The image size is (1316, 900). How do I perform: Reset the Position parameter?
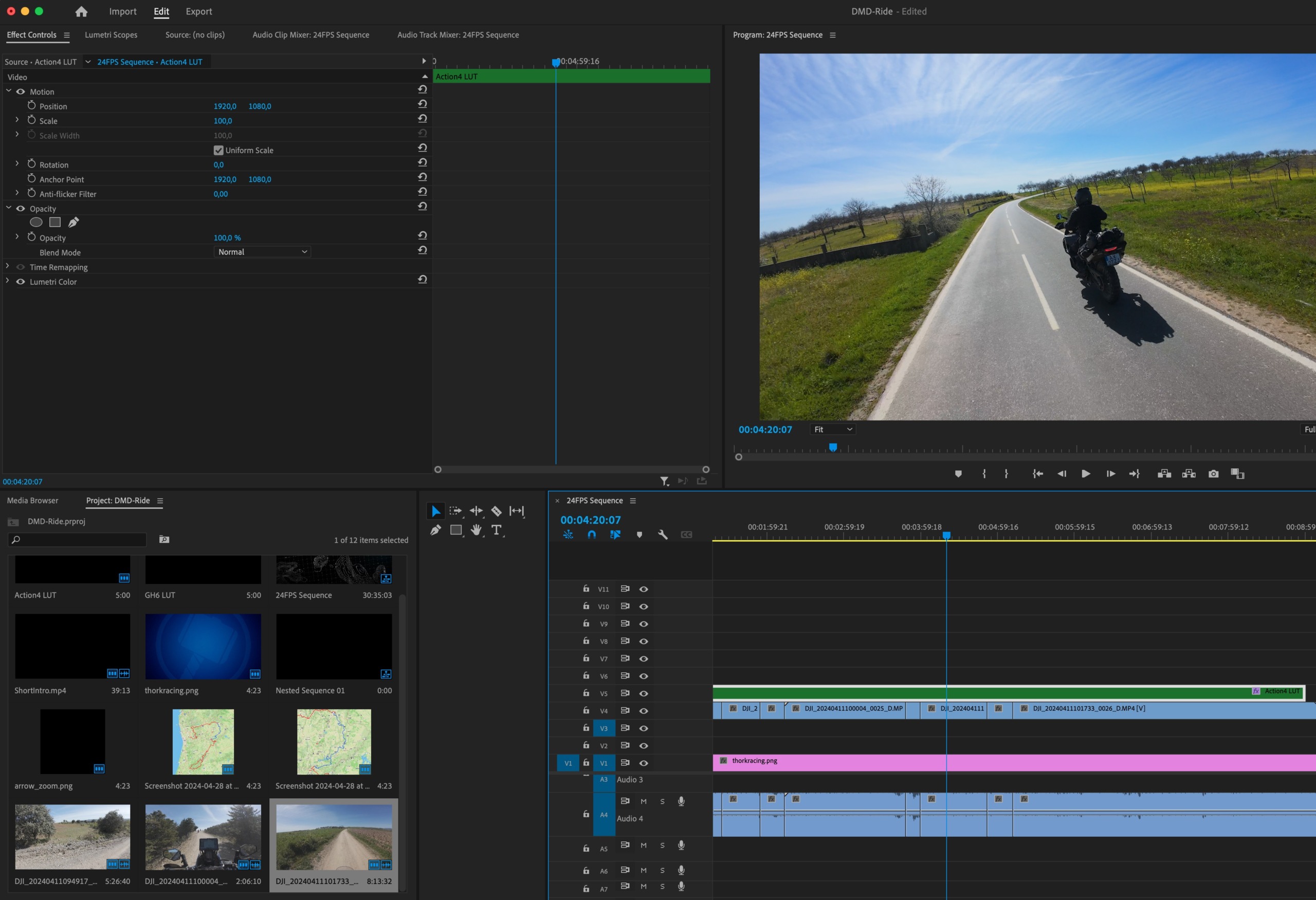(x=423, y=104)
